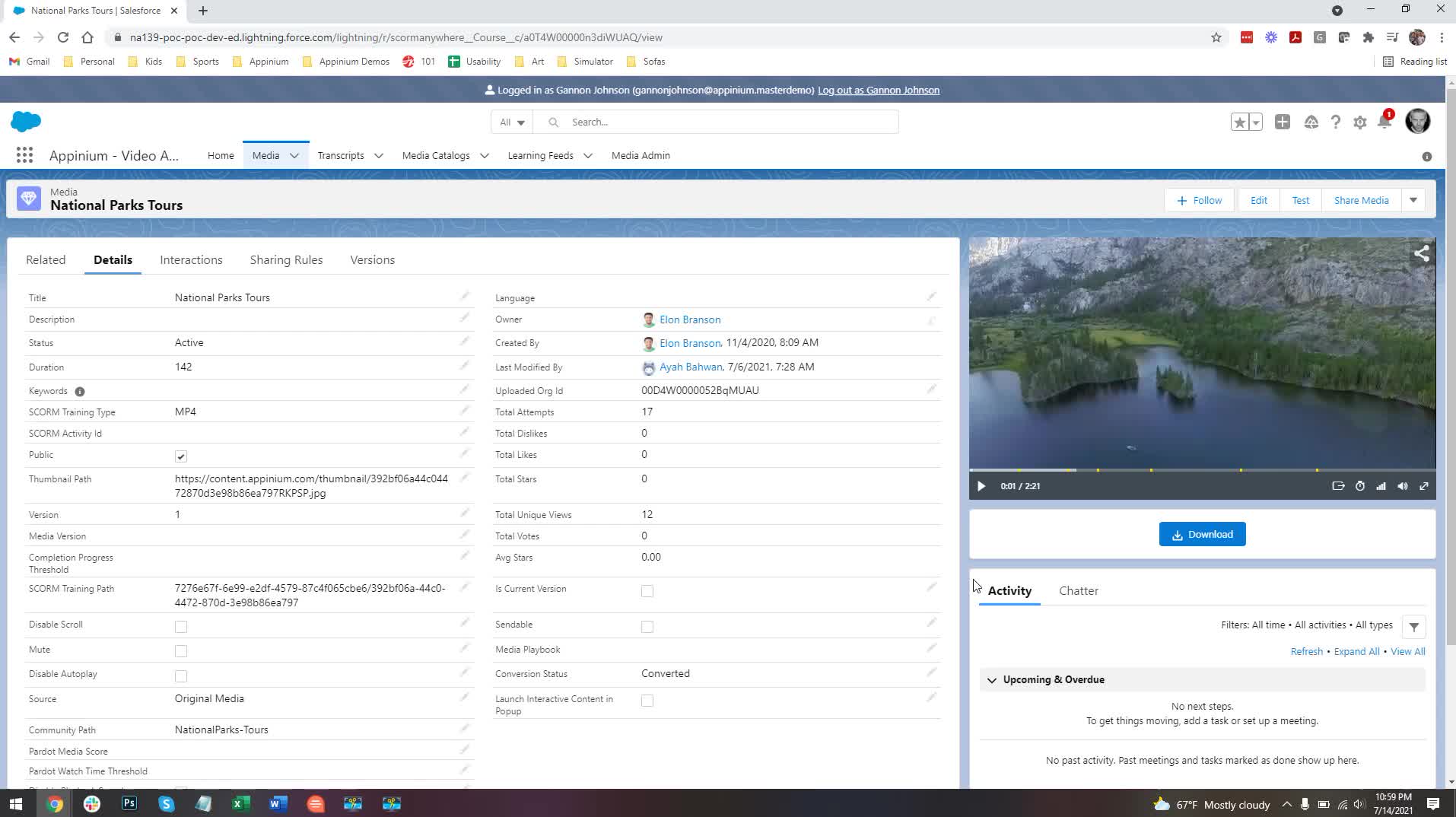Toggle the Mute checkbox
1456x817 pixels.
click(181, 651)
